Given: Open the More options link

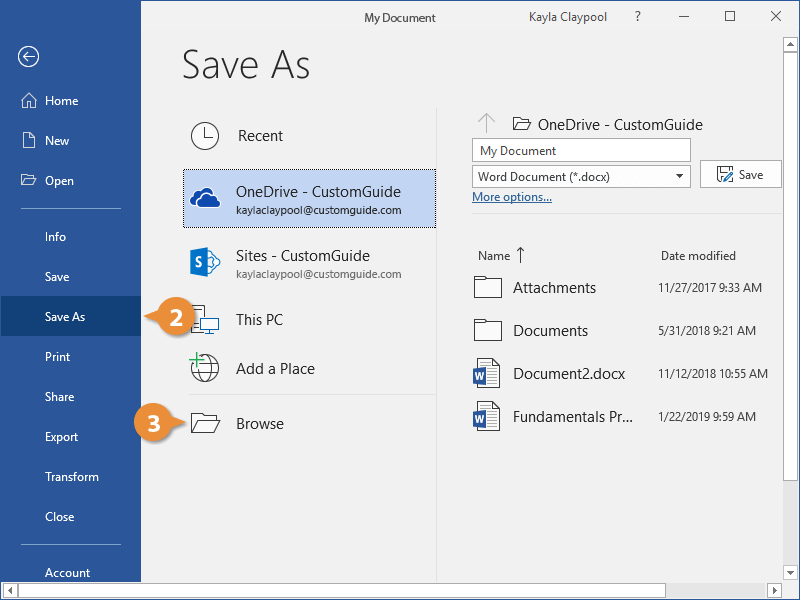Looking at the screenshot, I should 511,197.
